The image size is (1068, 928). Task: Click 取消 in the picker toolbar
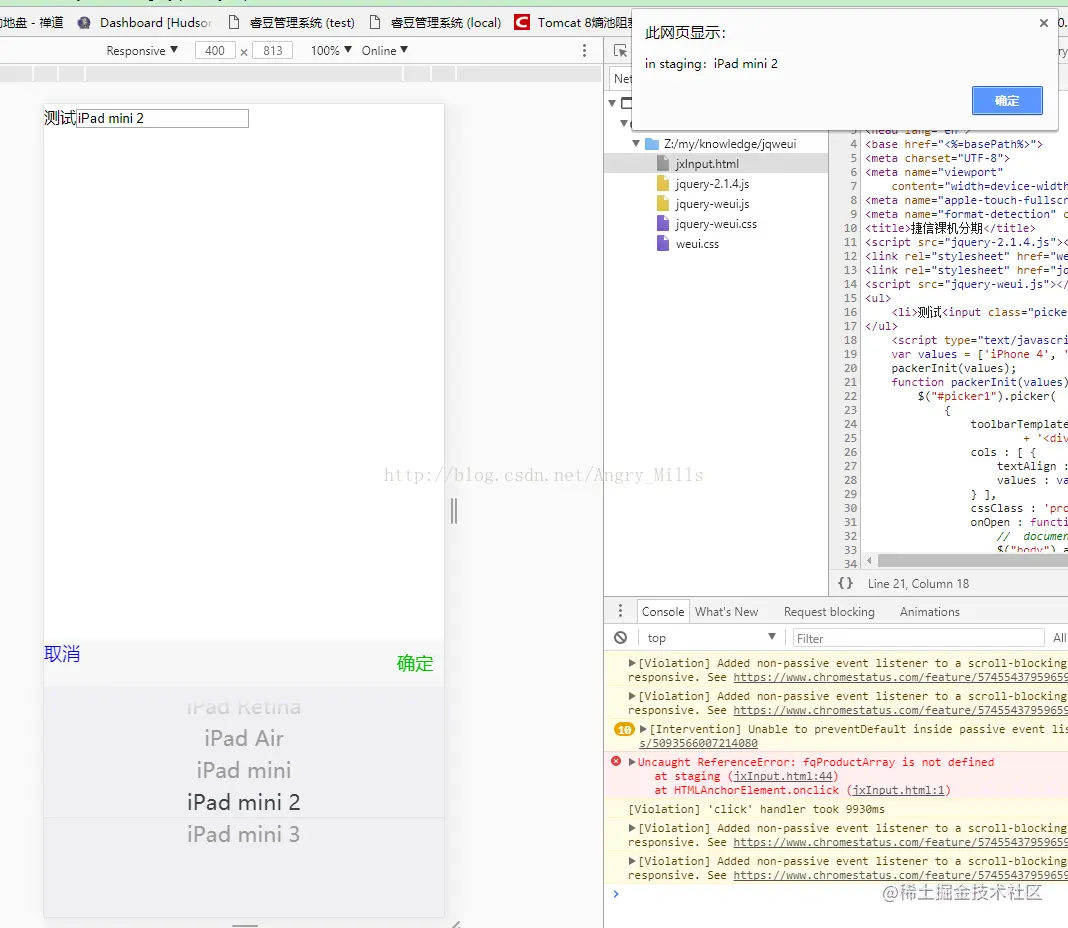coord(62,654)
